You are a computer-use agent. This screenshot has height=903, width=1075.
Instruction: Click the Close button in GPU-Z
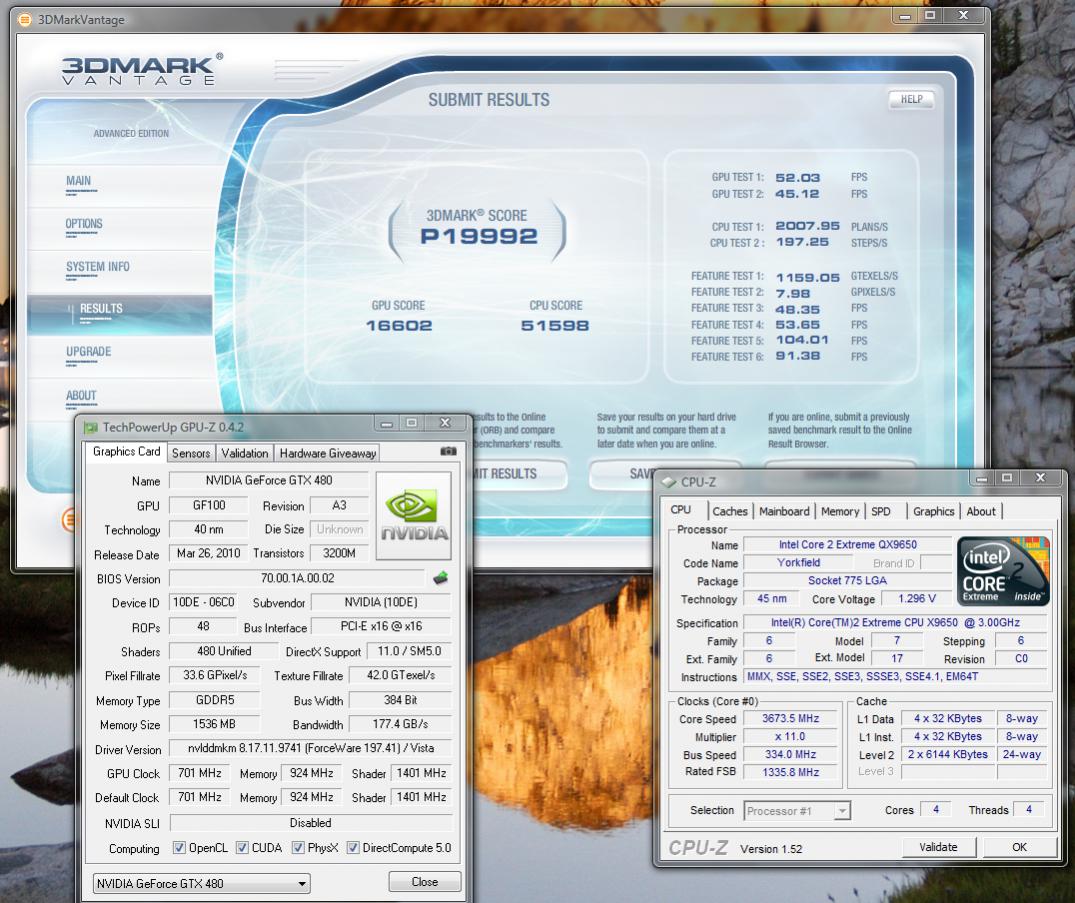(x=424, y=882)
